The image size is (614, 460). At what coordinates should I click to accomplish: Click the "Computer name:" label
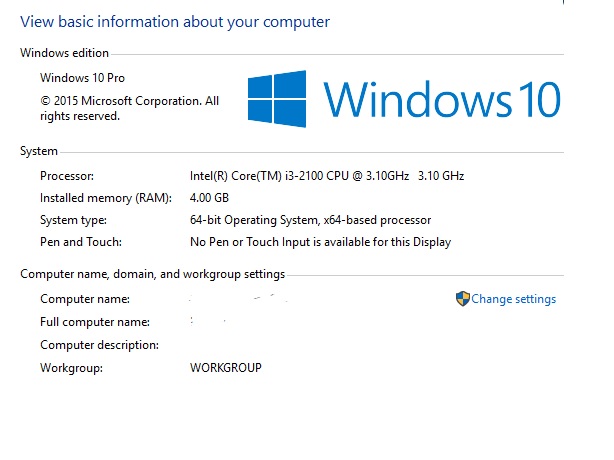tap(85, 299)
